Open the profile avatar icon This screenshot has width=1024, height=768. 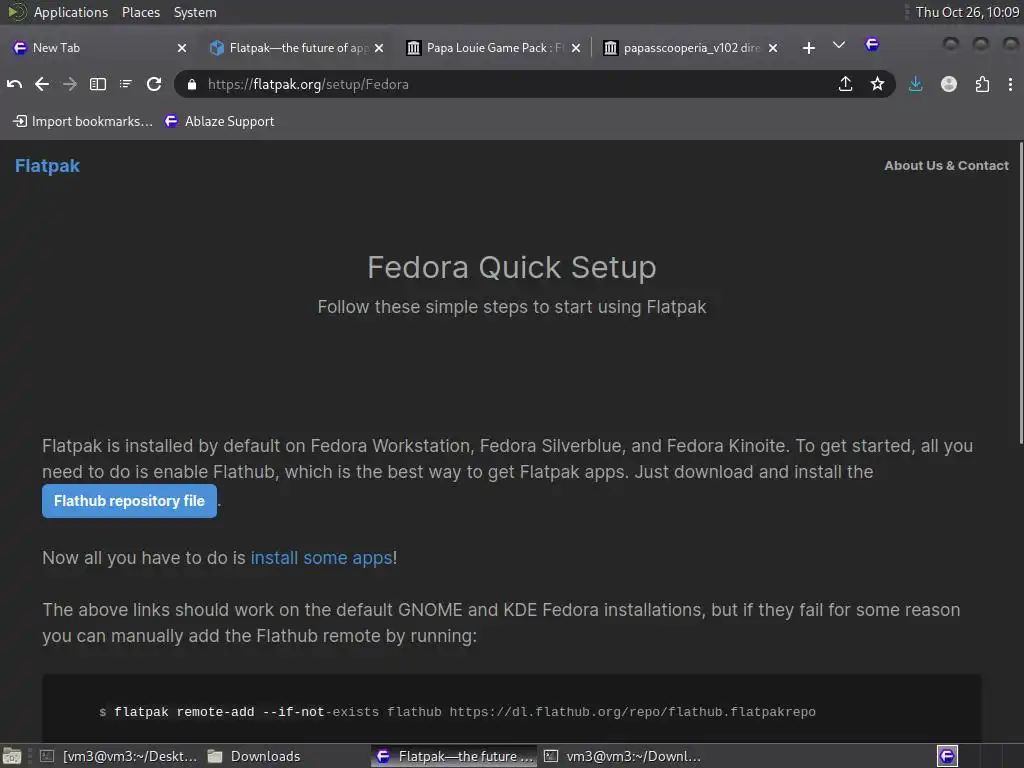[949, 84]
